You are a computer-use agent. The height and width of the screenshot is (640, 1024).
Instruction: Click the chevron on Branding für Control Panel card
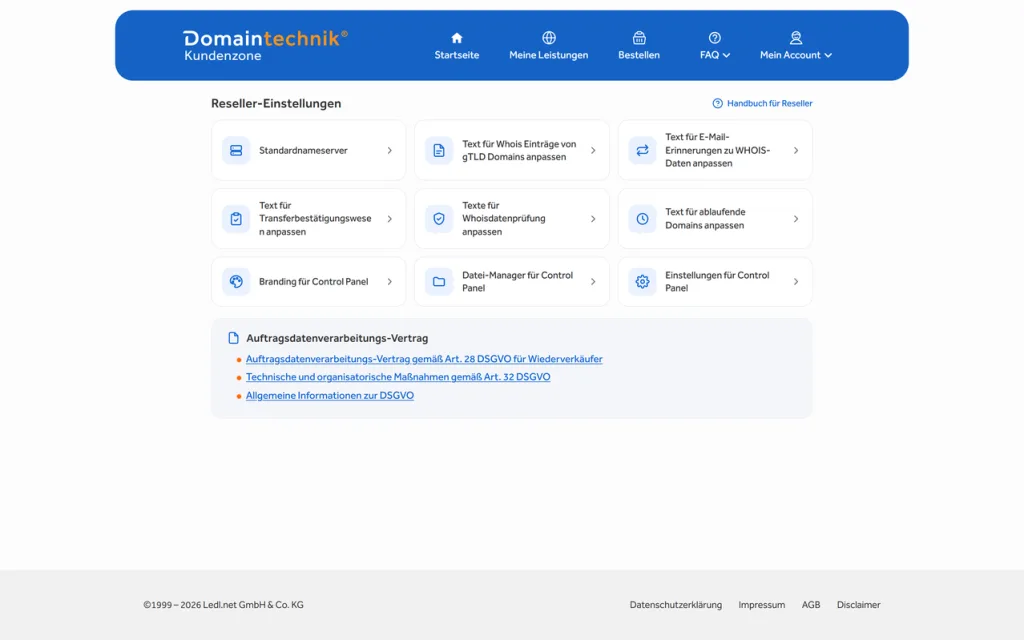click(x=390, y=281)
